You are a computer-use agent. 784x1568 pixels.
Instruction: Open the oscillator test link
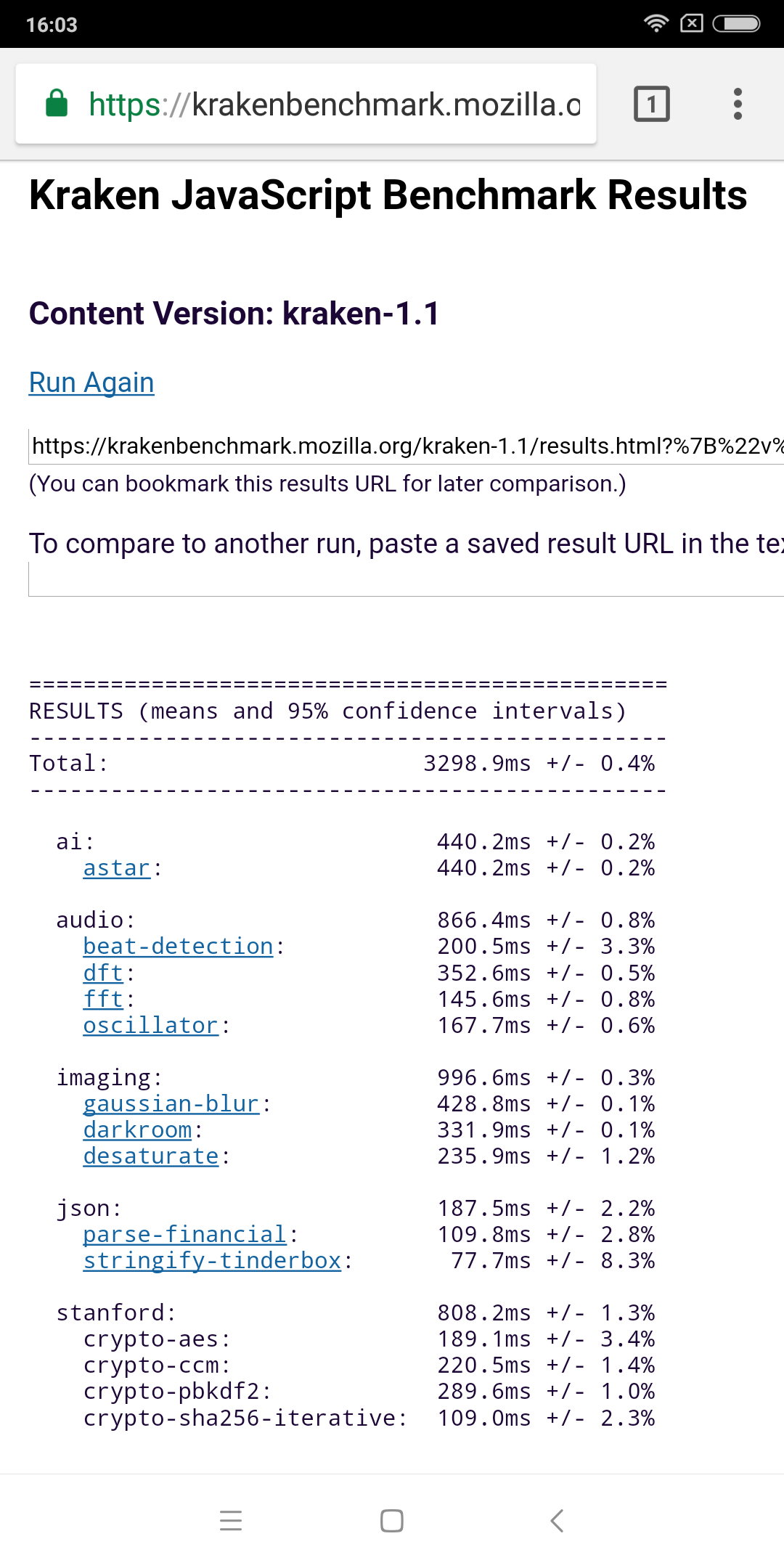tap(150, 1026)
